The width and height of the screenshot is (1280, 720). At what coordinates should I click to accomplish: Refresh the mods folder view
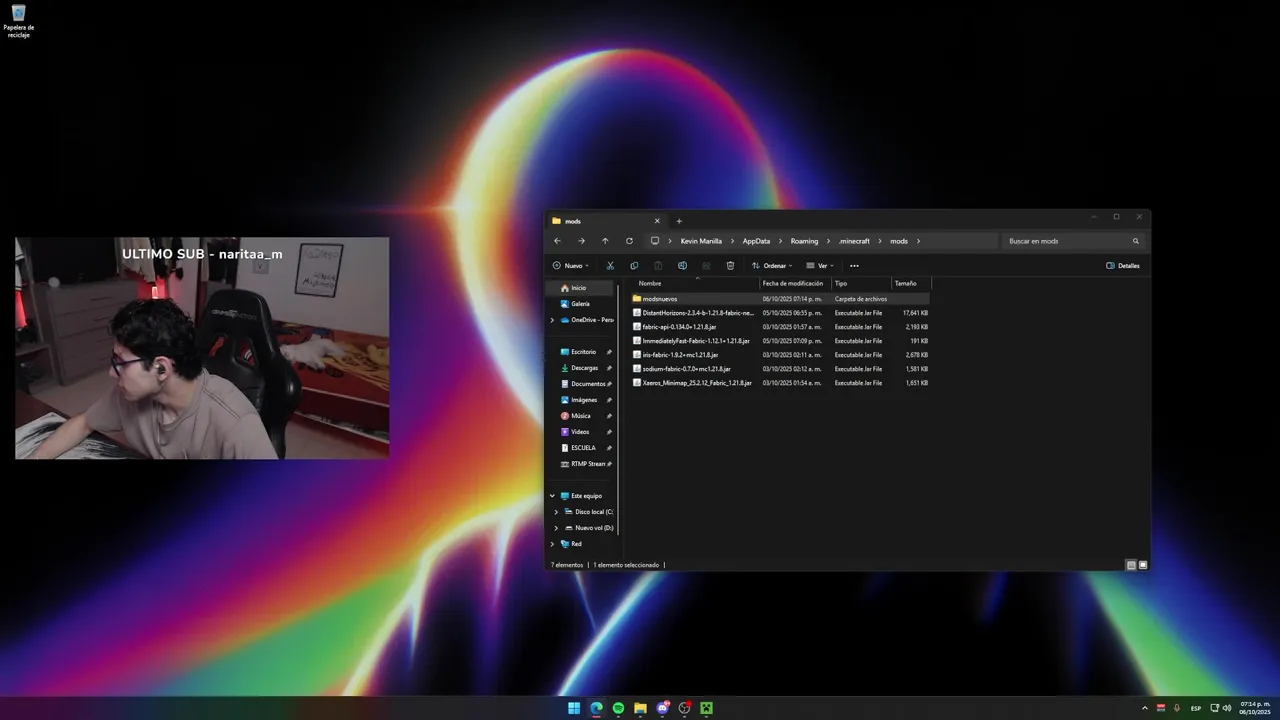click(x=629, y=241)
